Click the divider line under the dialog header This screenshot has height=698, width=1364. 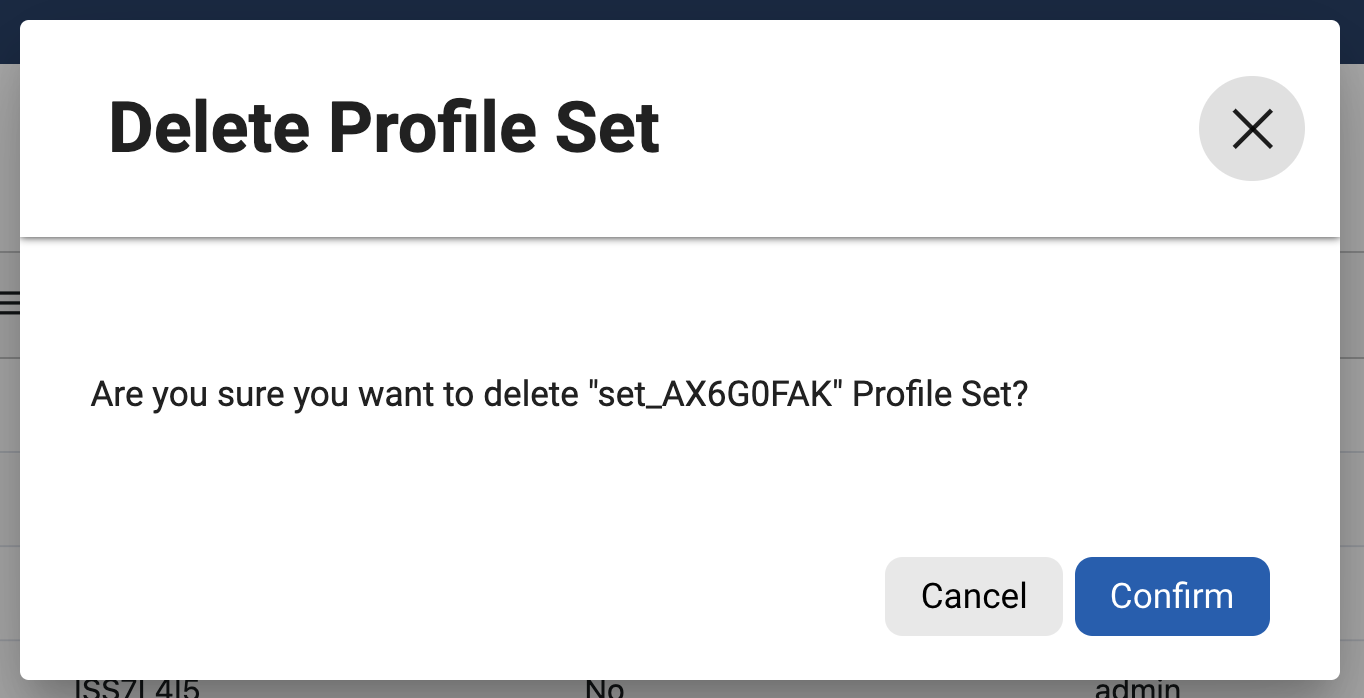click(680, 238)
